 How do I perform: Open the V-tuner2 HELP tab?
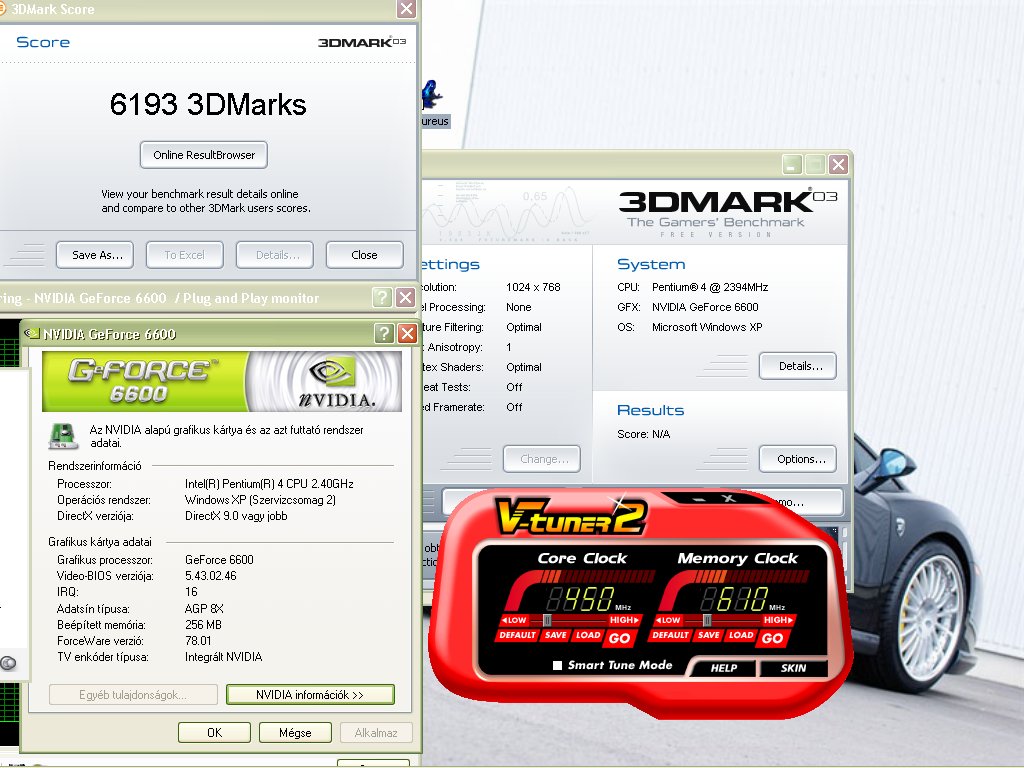[724, 667]
